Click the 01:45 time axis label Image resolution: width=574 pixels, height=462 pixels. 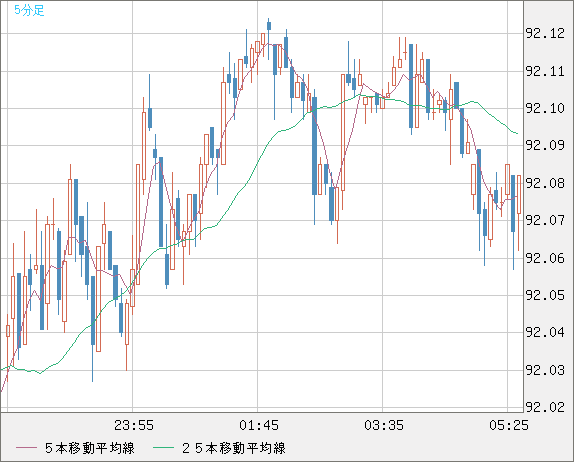click(259, 425)
